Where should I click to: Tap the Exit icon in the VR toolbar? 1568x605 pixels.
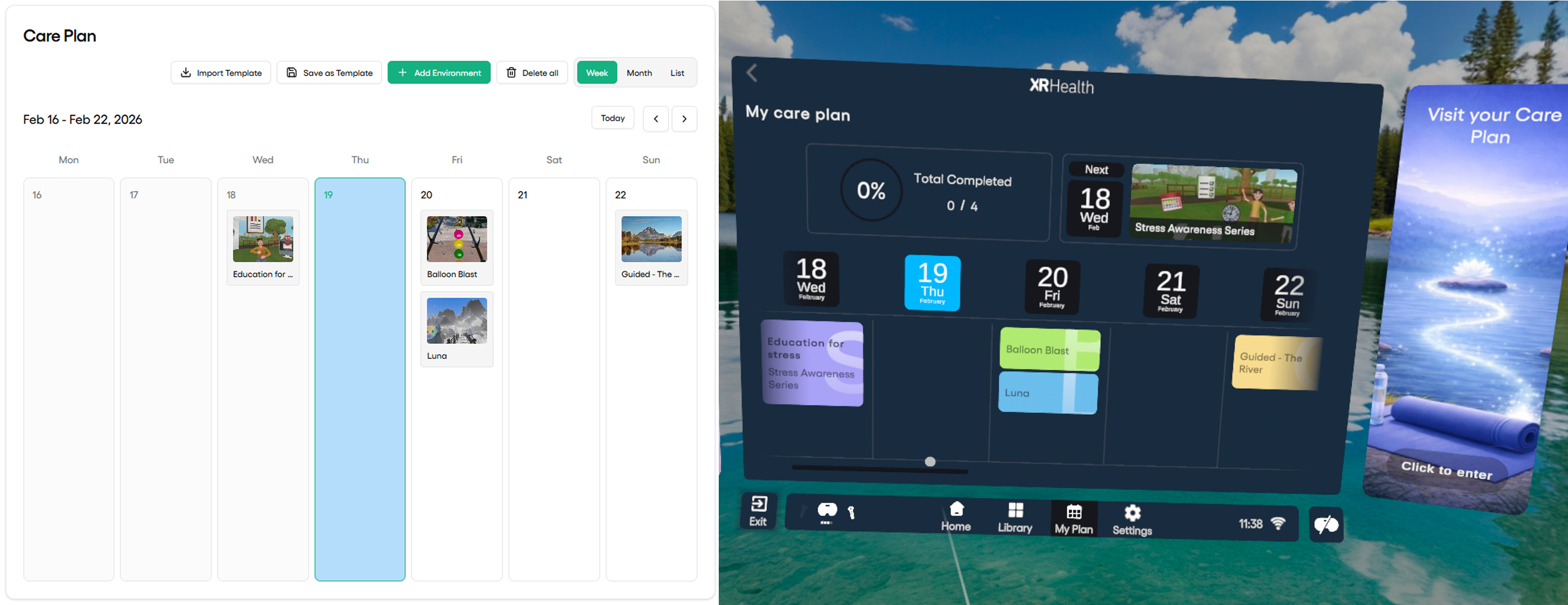coord(759,510)
